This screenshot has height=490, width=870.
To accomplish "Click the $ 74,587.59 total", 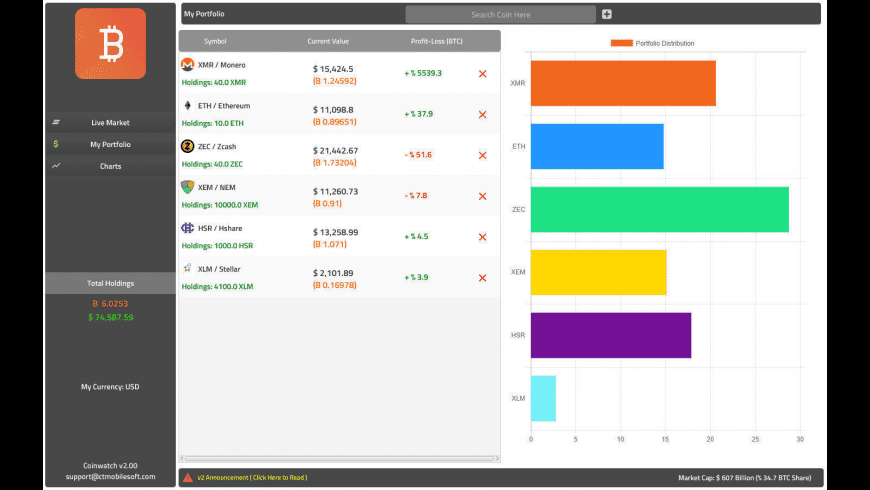I will click(110, 317).
